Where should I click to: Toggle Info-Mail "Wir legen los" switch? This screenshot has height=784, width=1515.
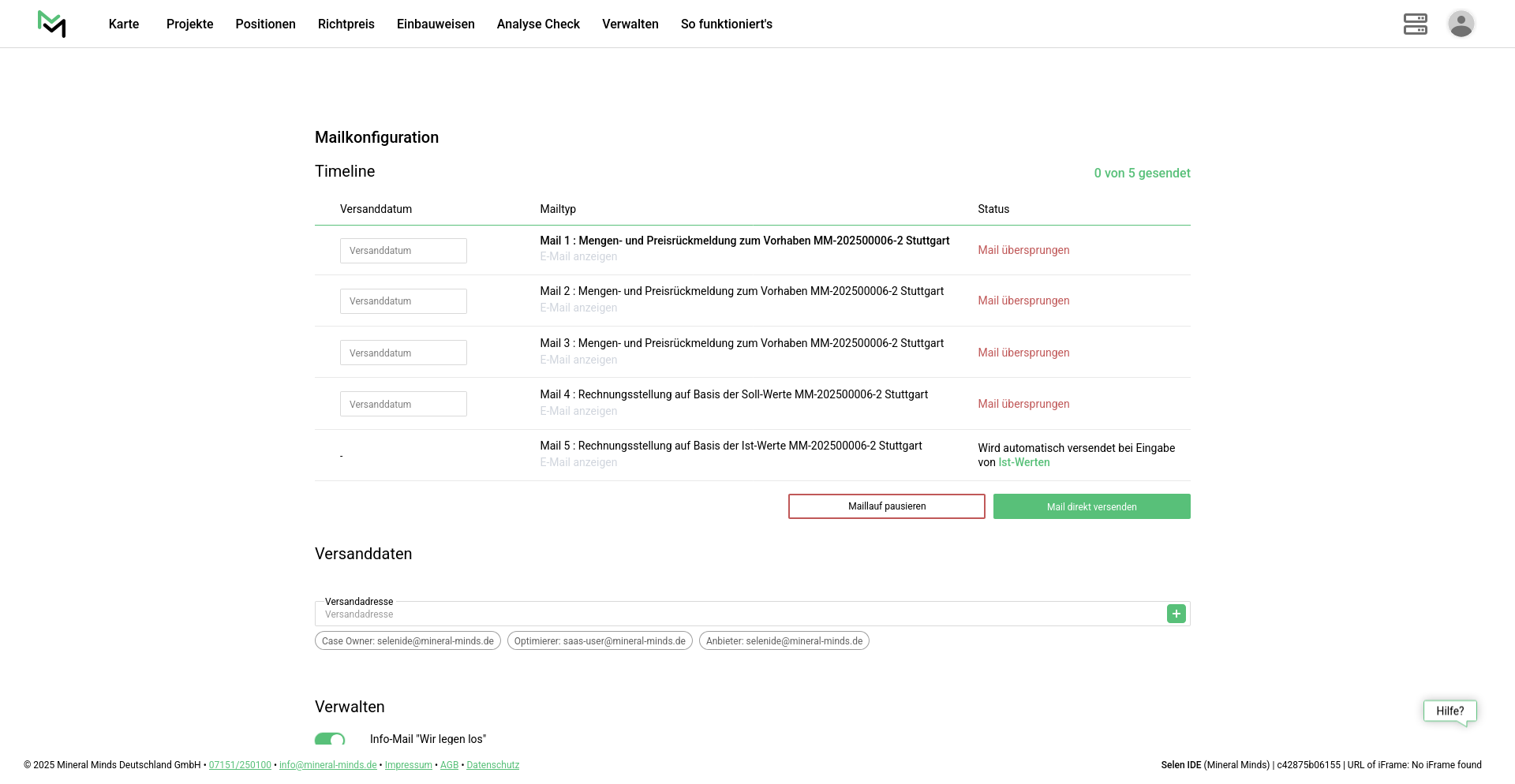tap(330, 739)
